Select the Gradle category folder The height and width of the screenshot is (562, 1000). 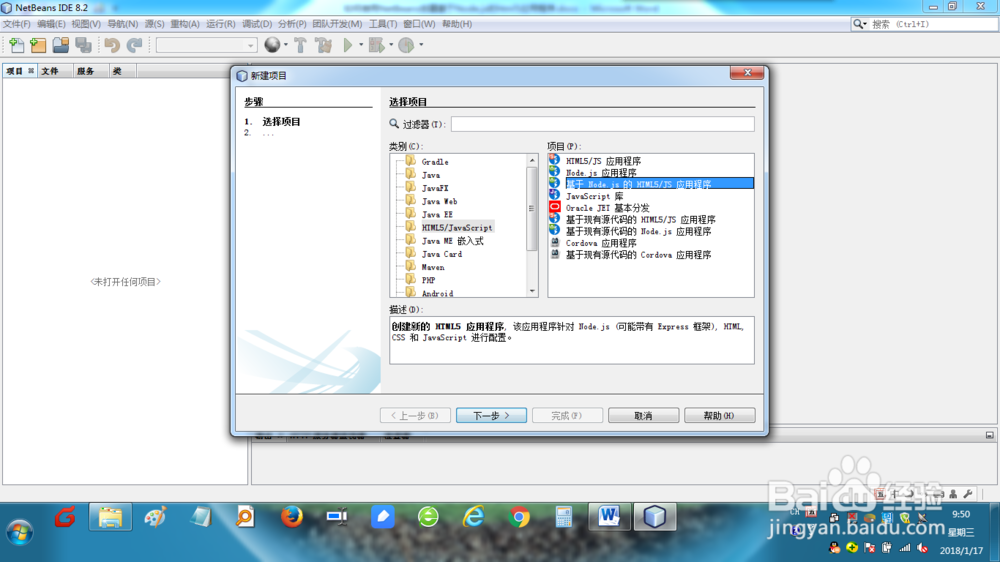[x=434, y=162]
